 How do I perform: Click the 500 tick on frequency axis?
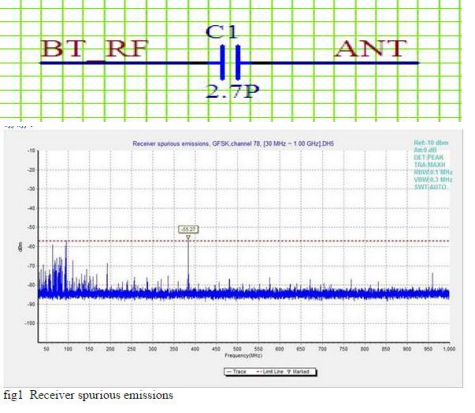pos(237,349)
